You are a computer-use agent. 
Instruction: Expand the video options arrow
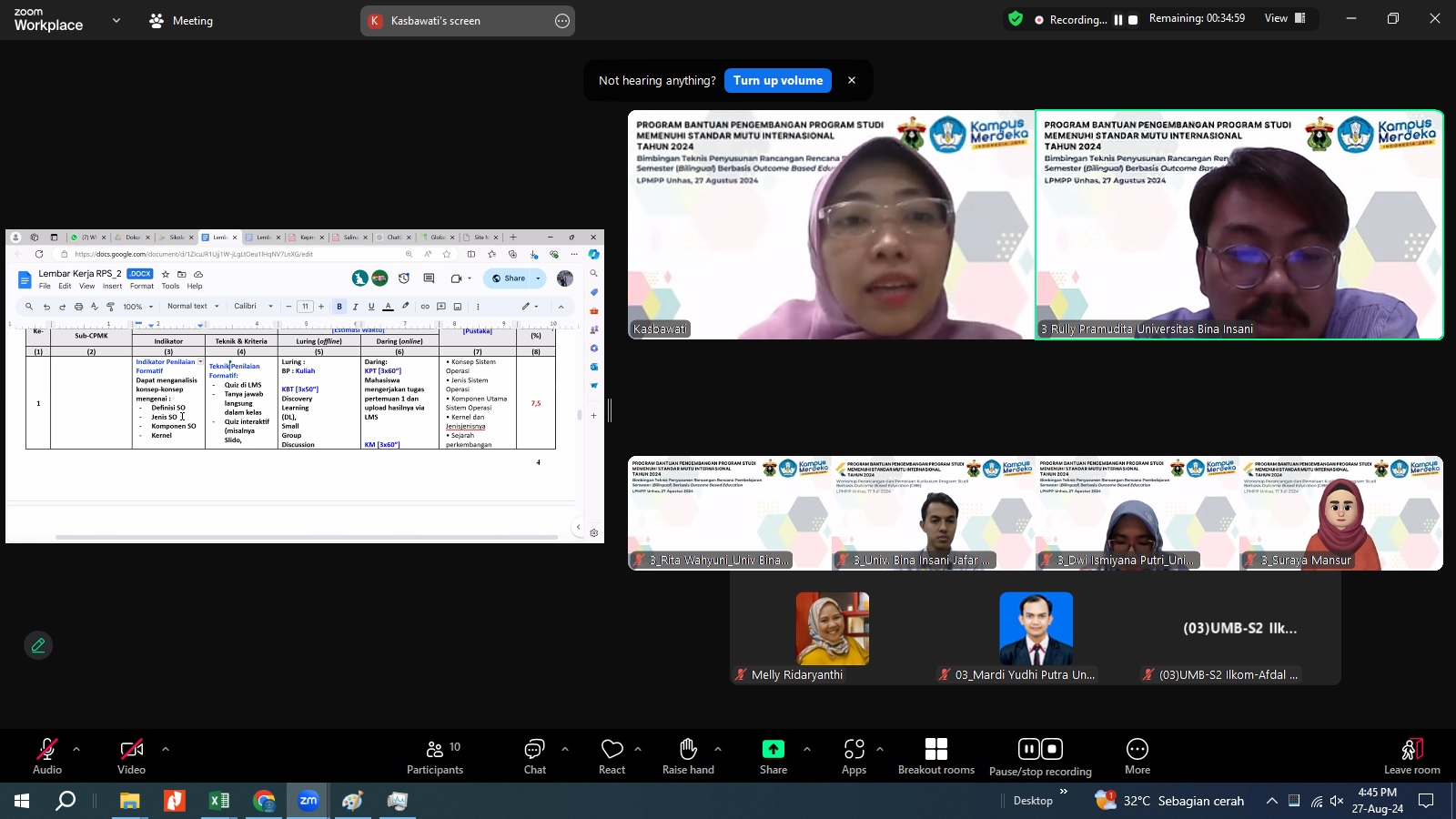point(166,749)
